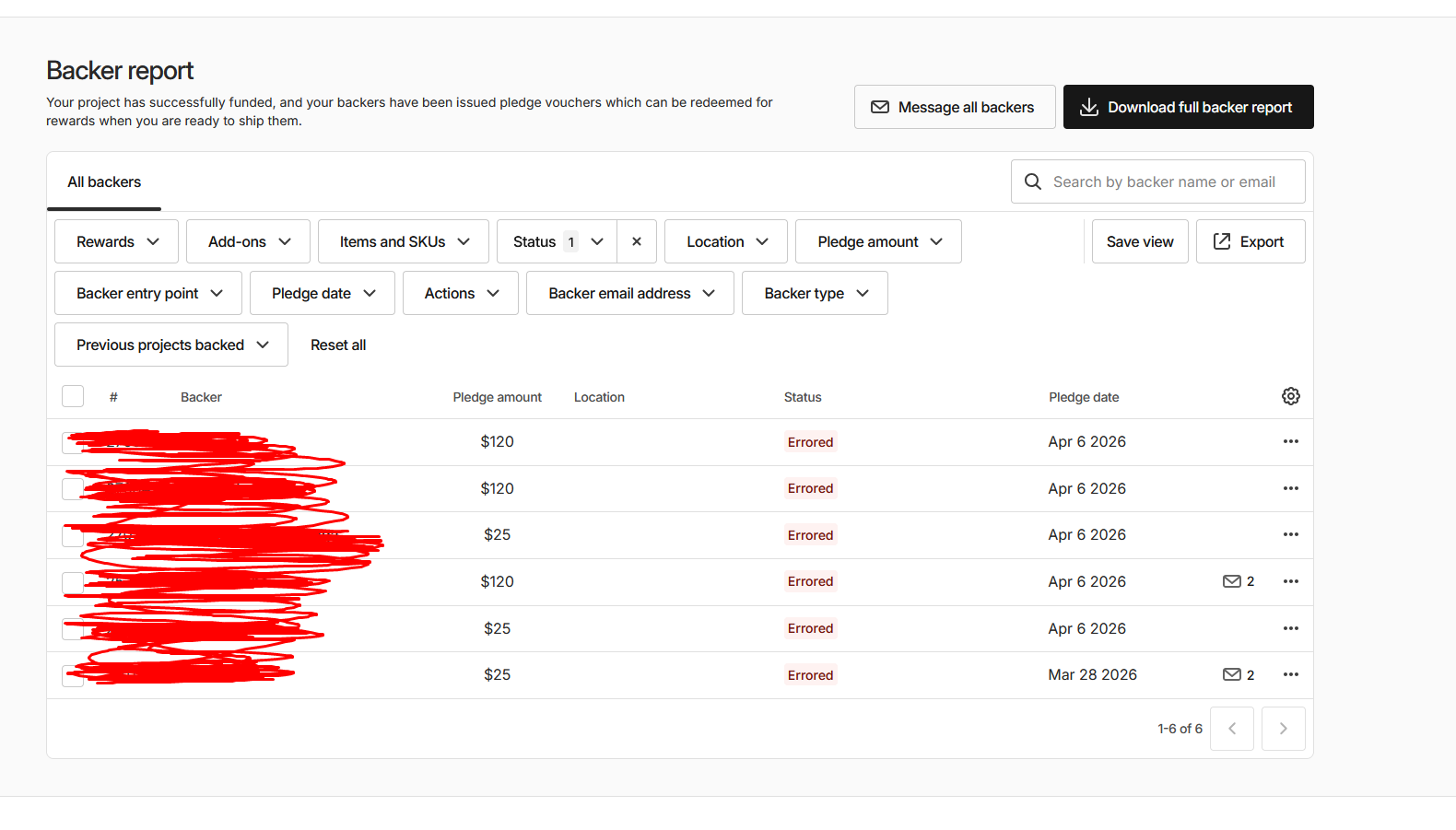This screenshot has width=1456, height=830.
Task: Click Download full backer report button
Action: 1188,107
